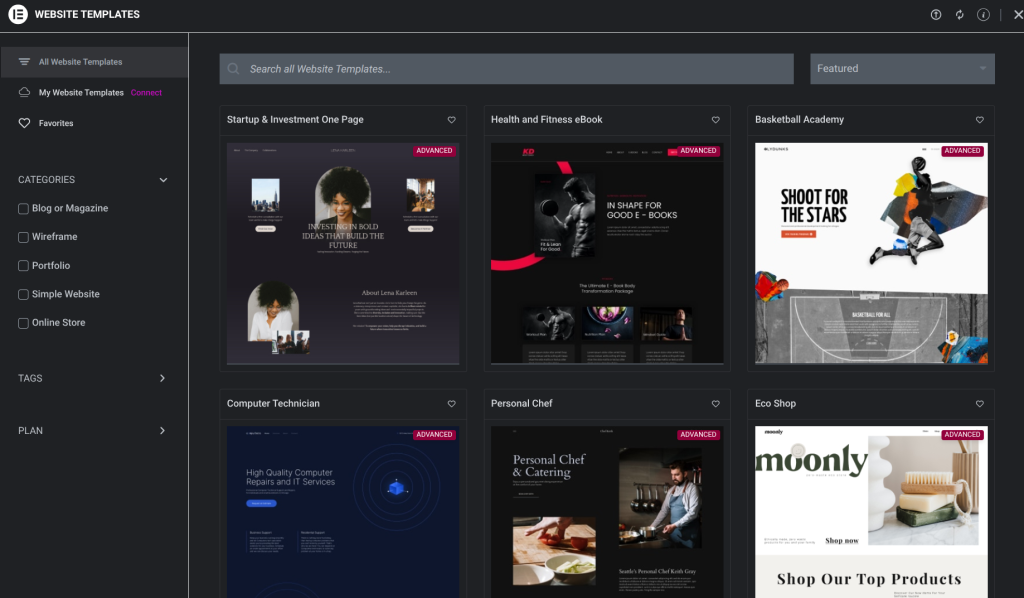
Task: Favorite the Computer Technician template
Action: click(451, 403)
